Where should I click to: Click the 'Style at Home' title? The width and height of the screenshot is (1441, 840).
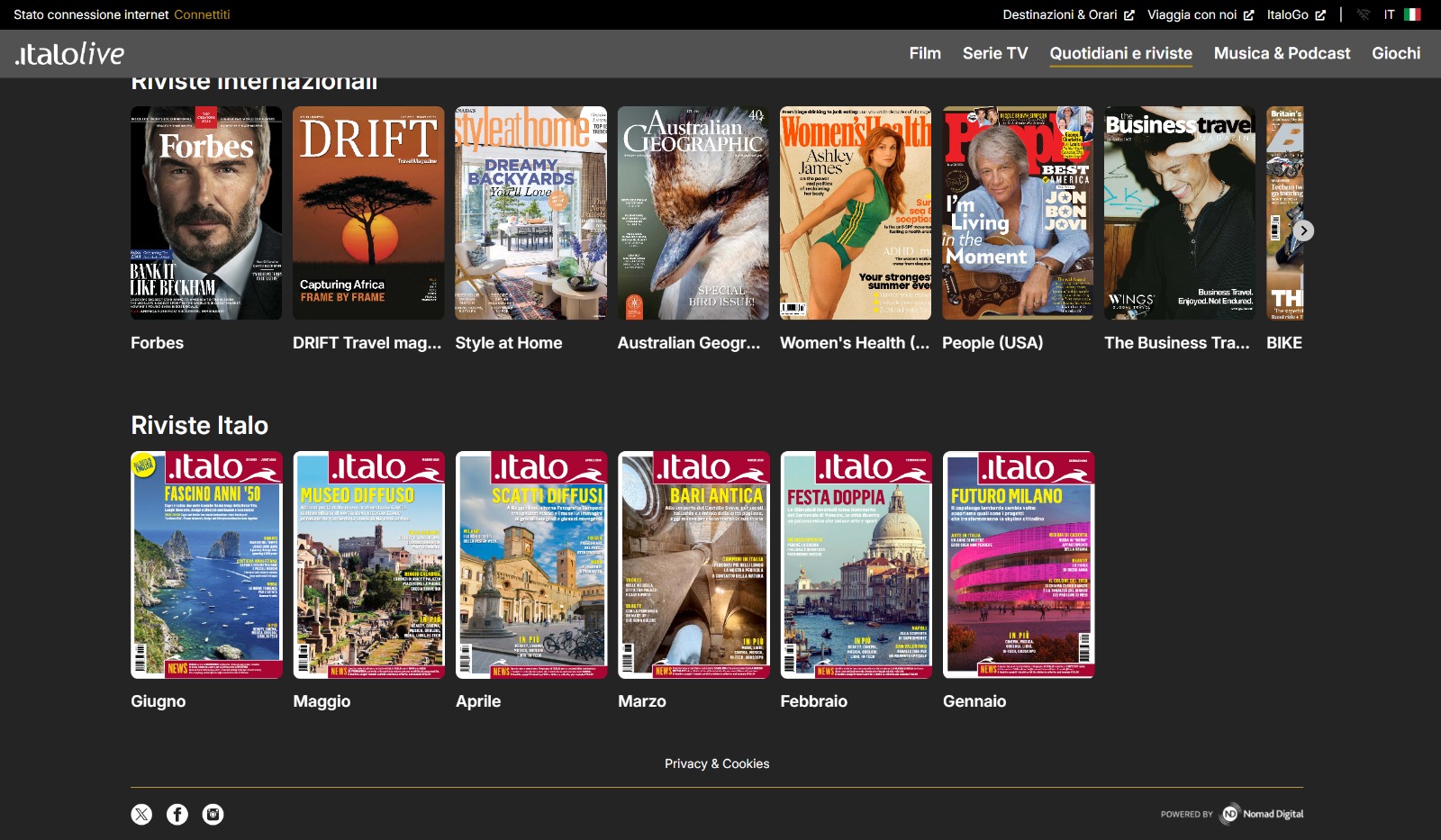click(x=509, y=343)
